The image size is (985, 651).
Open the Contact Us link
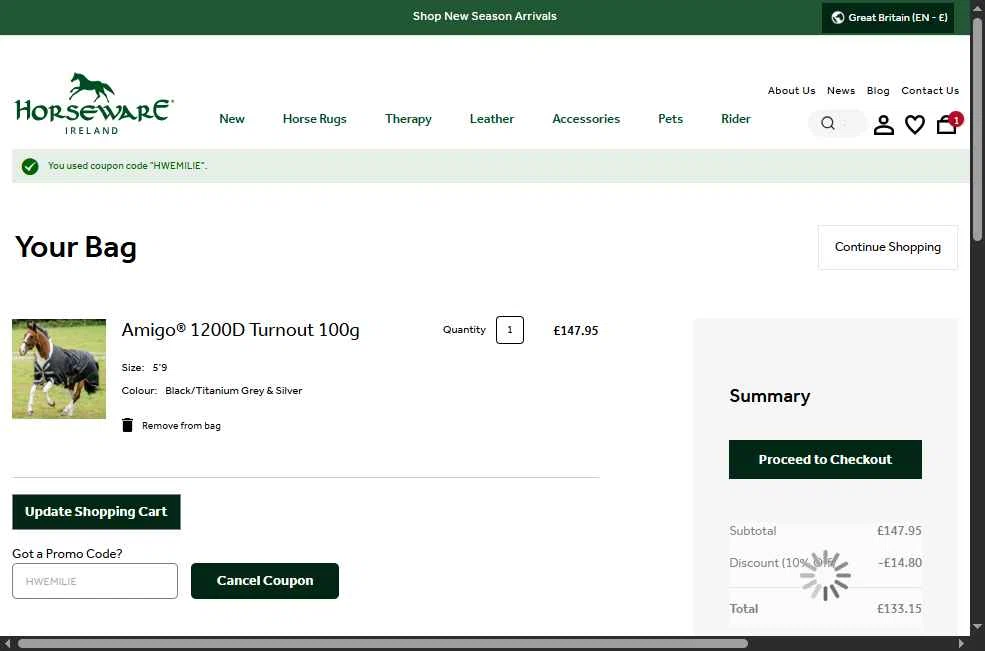point(930,90)
